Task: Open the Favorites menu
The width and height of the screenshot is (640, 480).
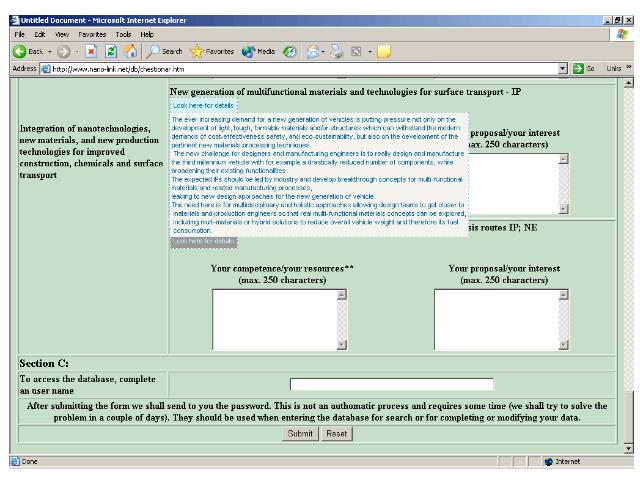Action: tap(92, 35)
